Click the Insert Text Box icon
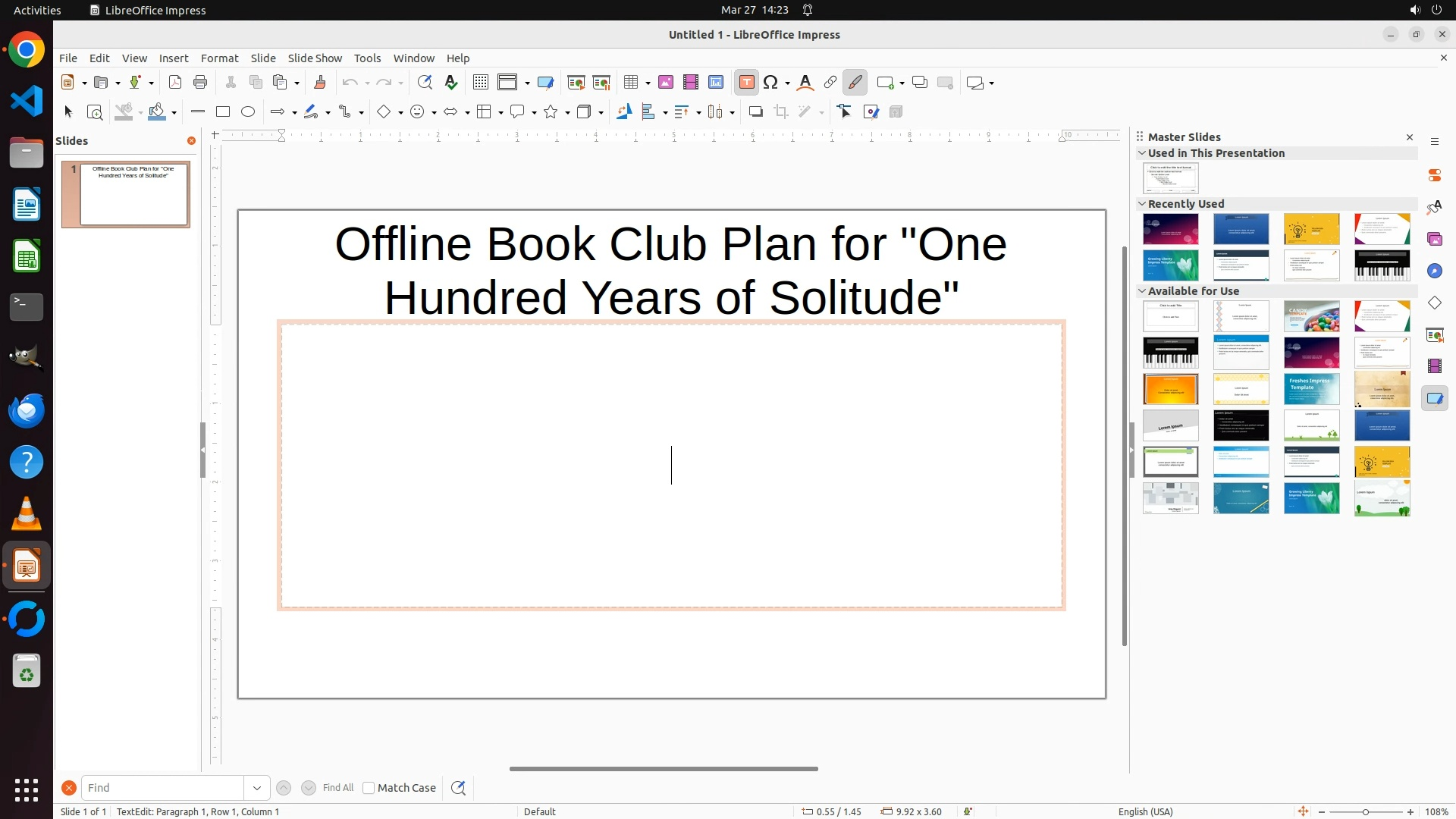1456x819 pixels. click(746, 83)
